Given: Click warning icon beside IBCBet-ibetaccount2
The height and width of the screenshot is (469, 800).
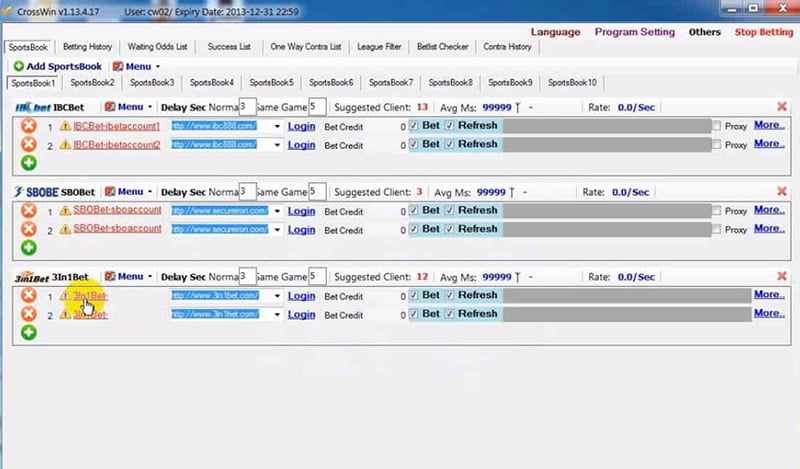Looking at the screenshot, I should tap(65, 145).
